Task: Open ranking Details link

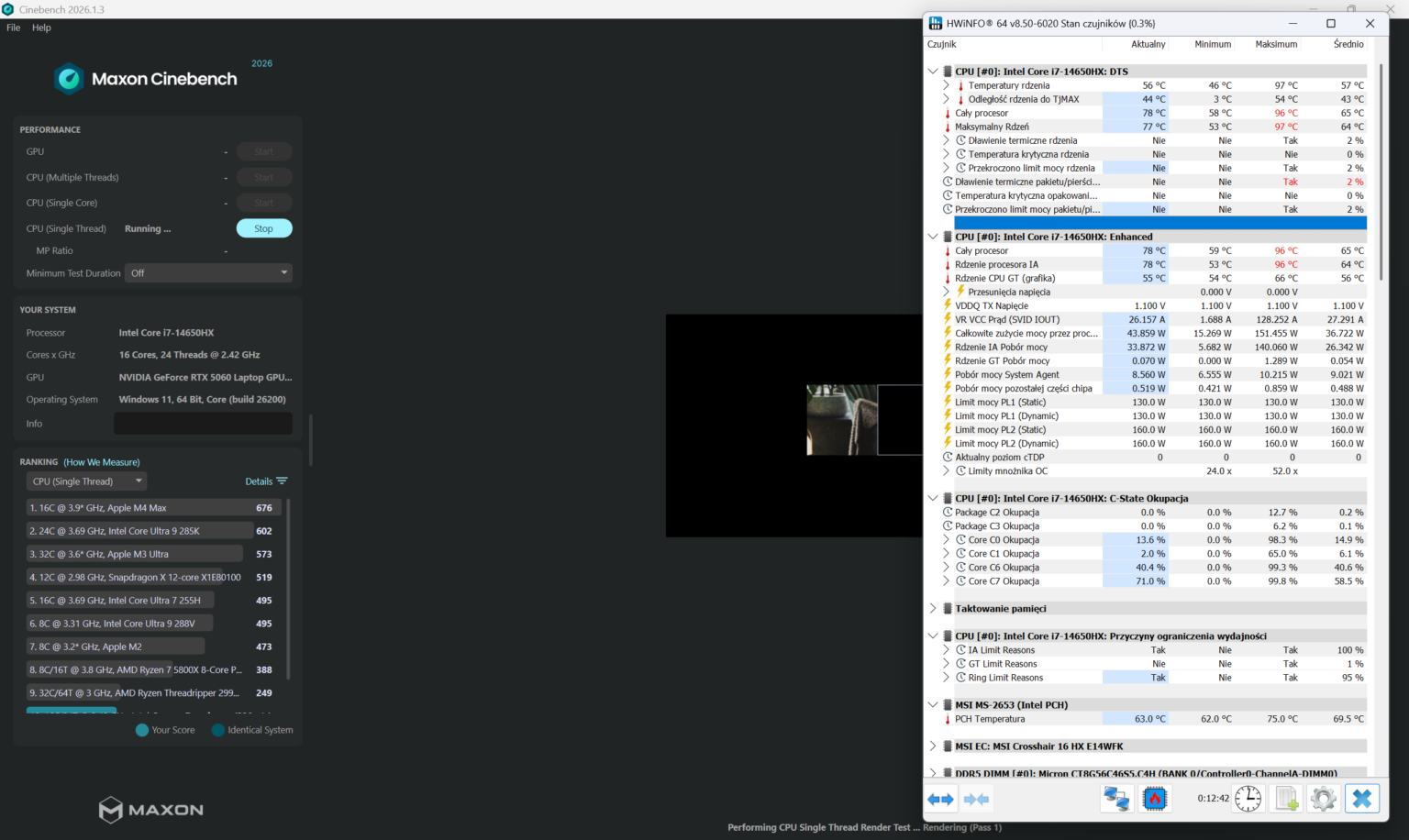Action: tap(259, 481)
